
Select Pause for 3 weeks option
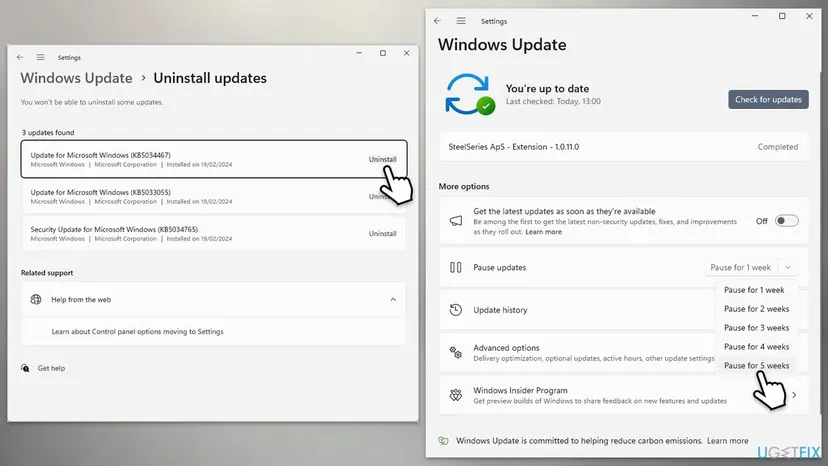(756, 328)
